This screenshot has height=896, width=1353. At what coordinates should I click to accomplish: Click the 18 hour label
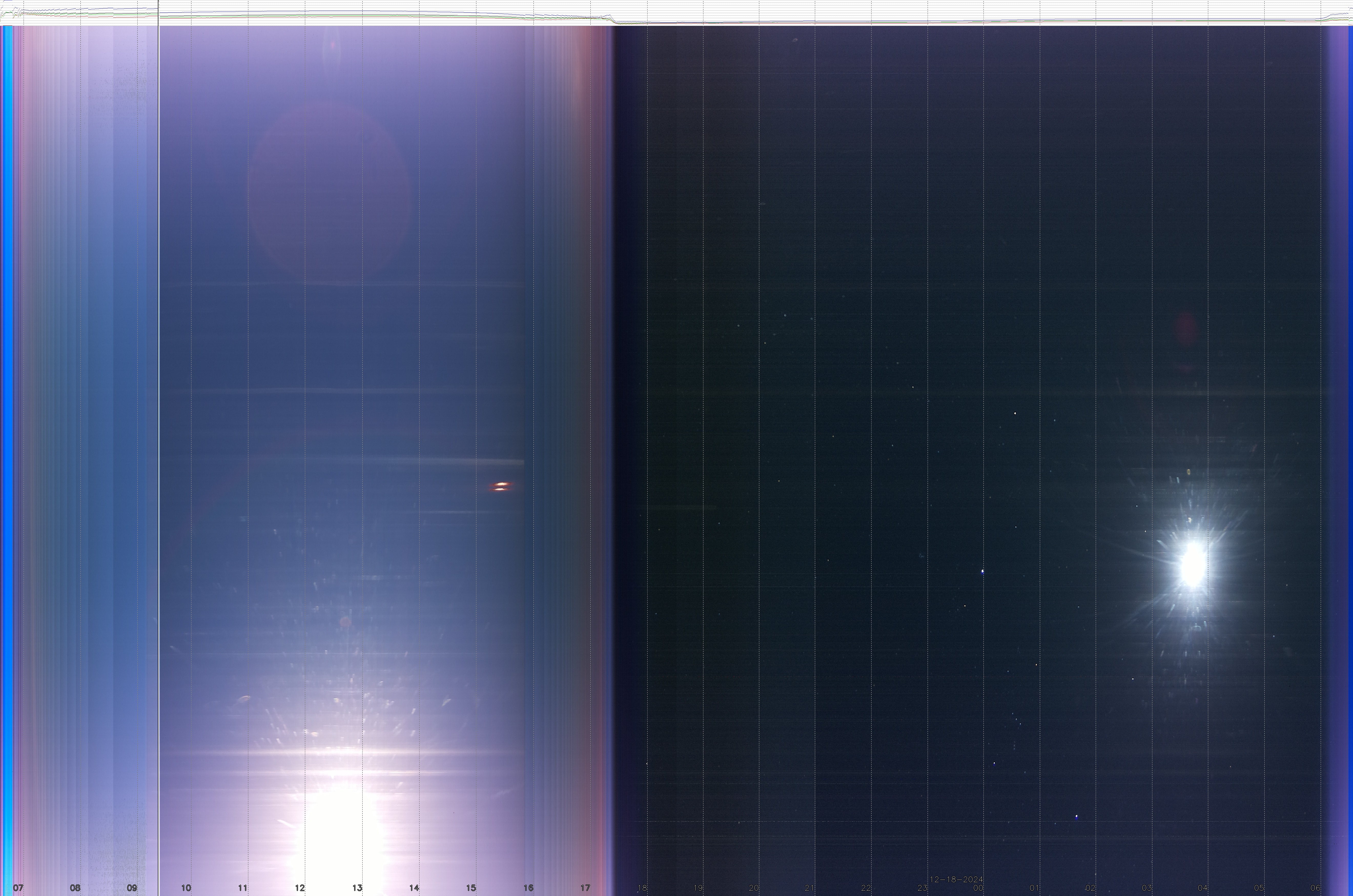pyautogui.click(x=642, y=888)
